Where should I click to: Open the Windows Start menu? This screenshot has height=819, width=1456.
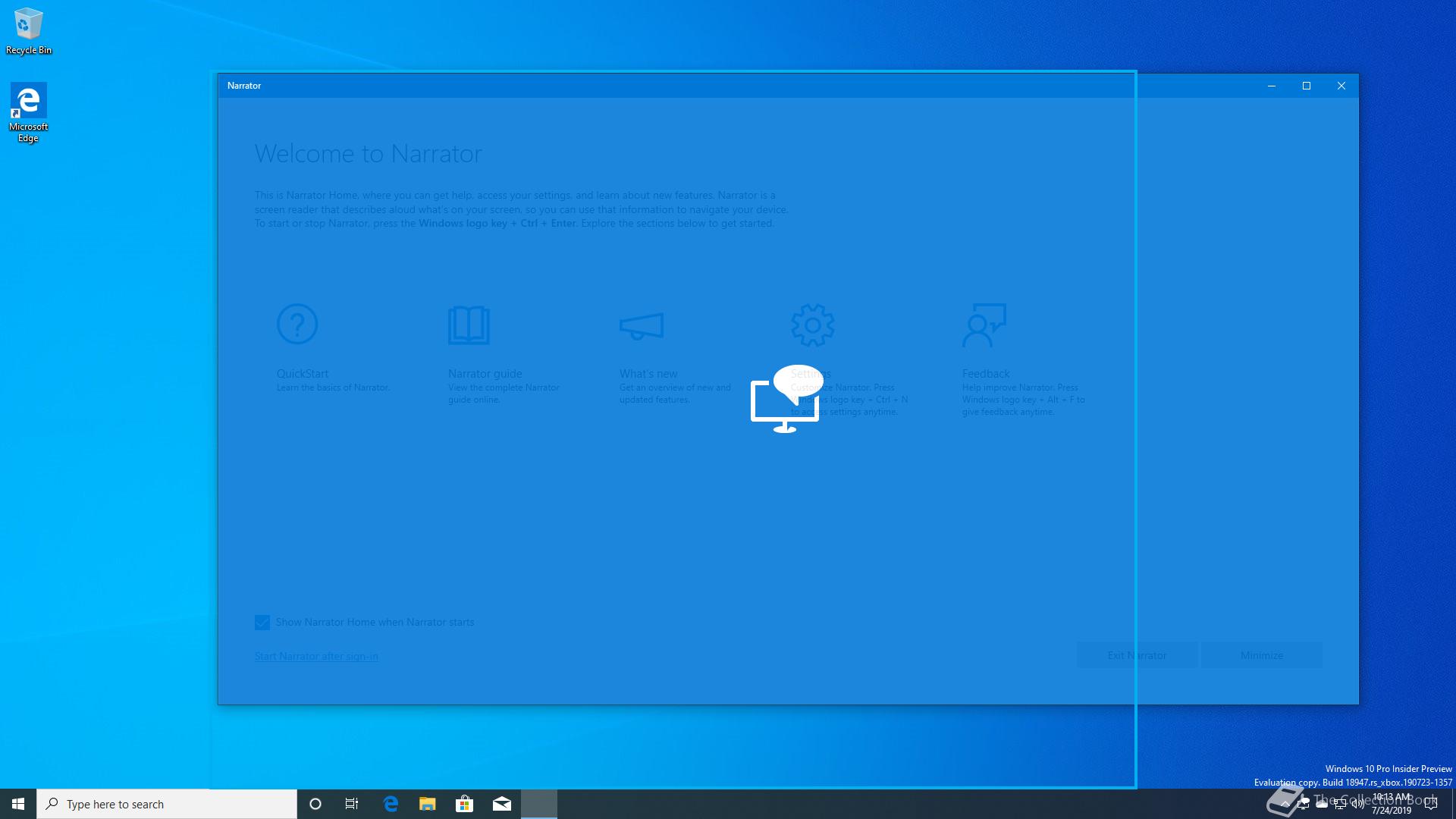(x=18, y=804)
